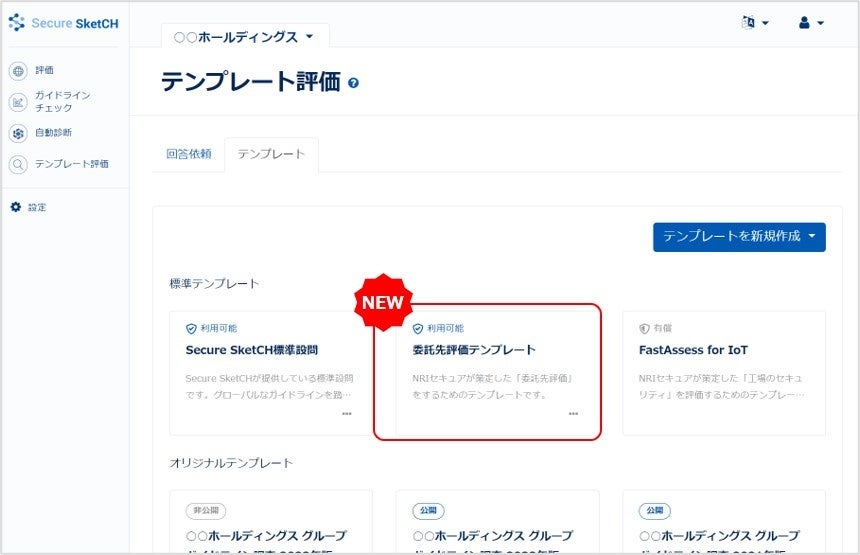Expand the user account dropdown arrow
This screenshot has height=555, width=860.
tap(821, 23)
